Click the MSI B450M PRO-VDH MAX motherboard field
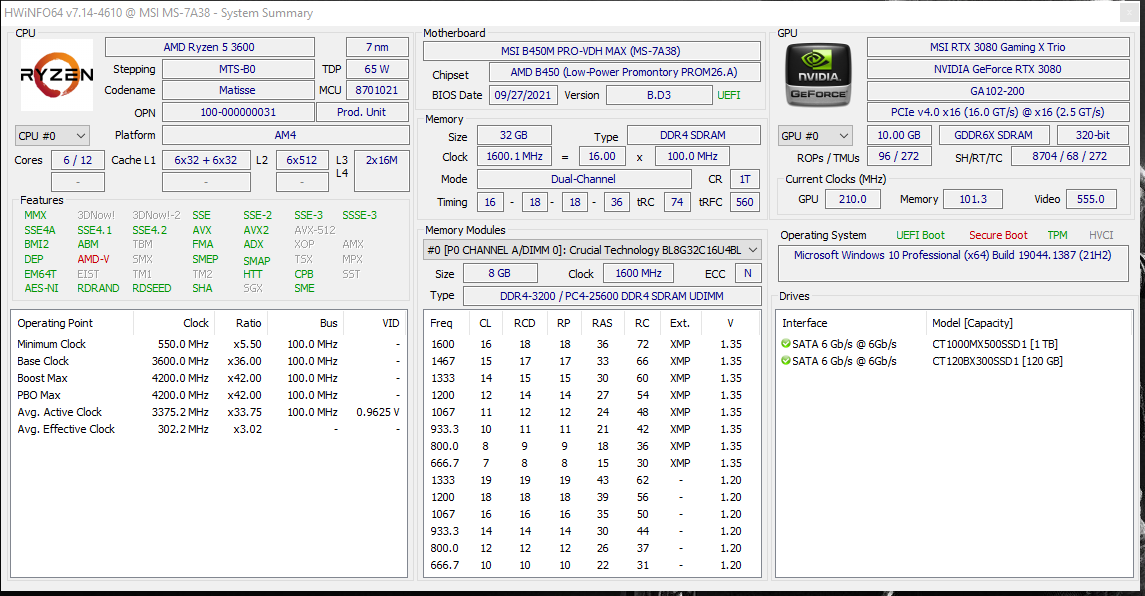The width and height of the screenshot is (1145, 596). coord(591,51)
